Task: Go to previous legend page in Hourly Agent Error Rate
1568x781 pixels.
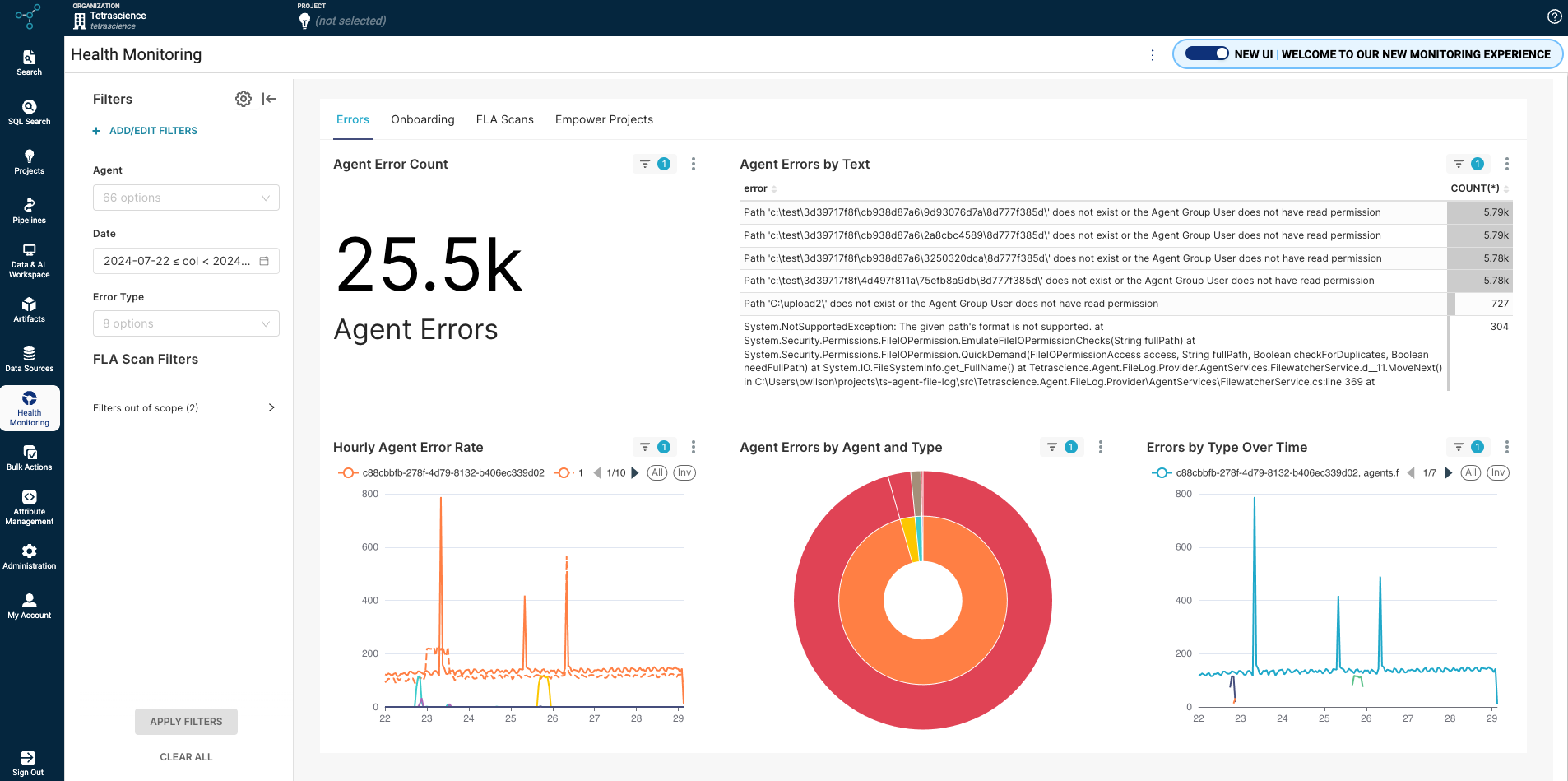Action: [597, 472]
